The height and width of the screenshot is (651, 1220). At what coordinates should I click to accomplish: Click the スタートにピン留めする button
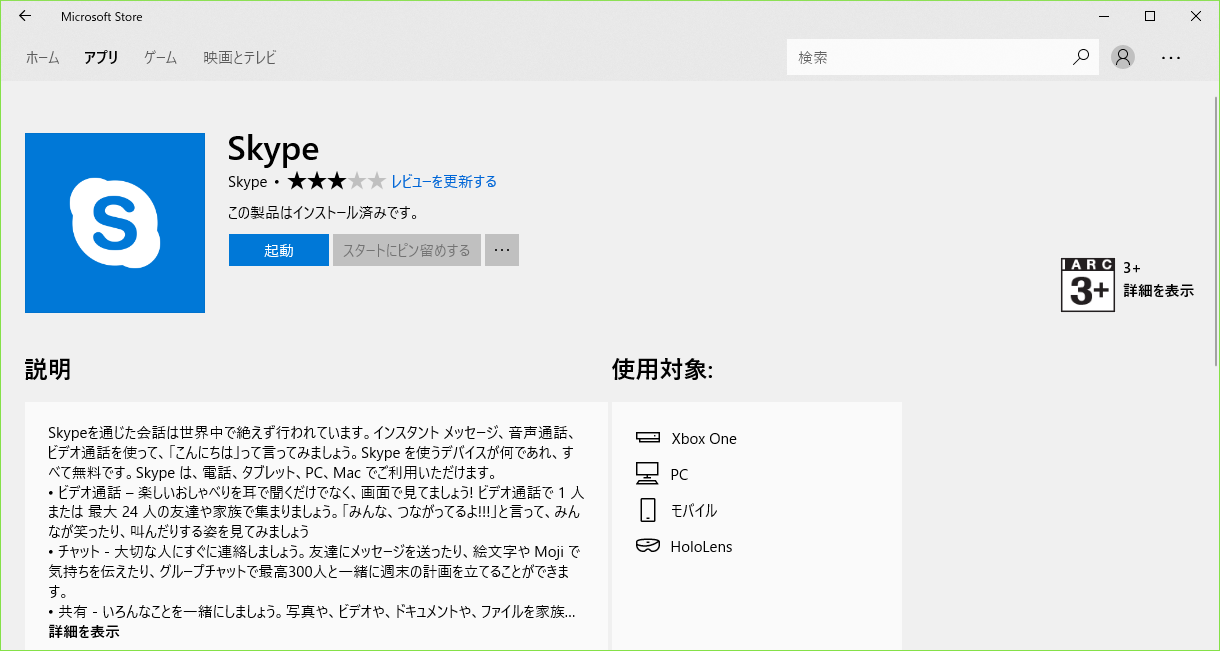point(407,250)
